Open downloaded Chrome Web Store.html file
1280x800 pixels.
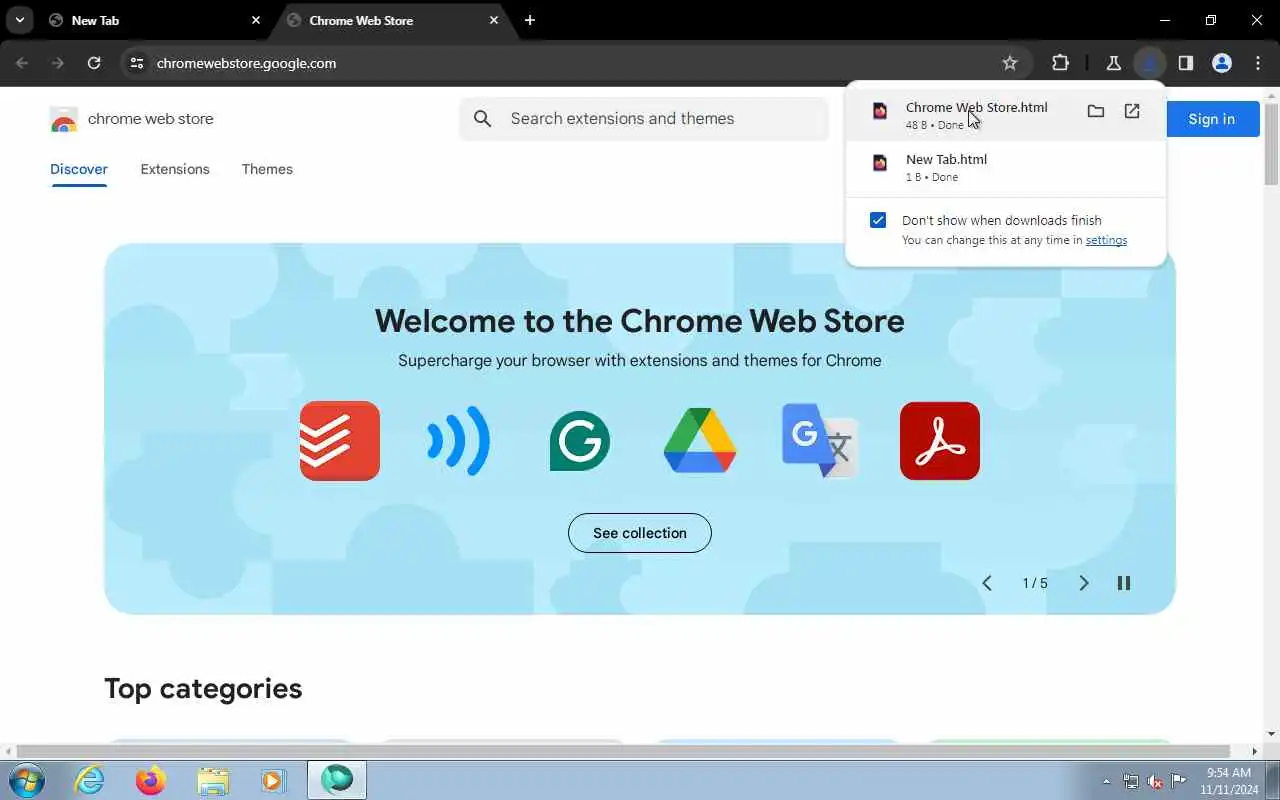(x=976, y=115)
